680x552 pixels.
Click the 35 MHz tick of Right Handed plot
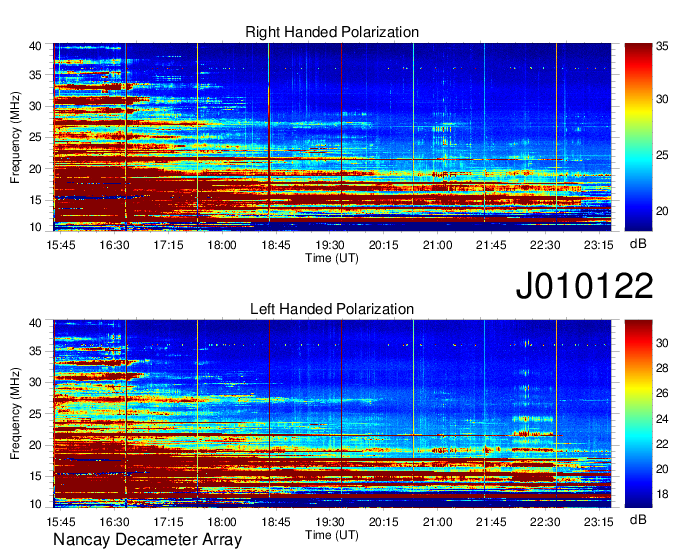pos(35,75)
